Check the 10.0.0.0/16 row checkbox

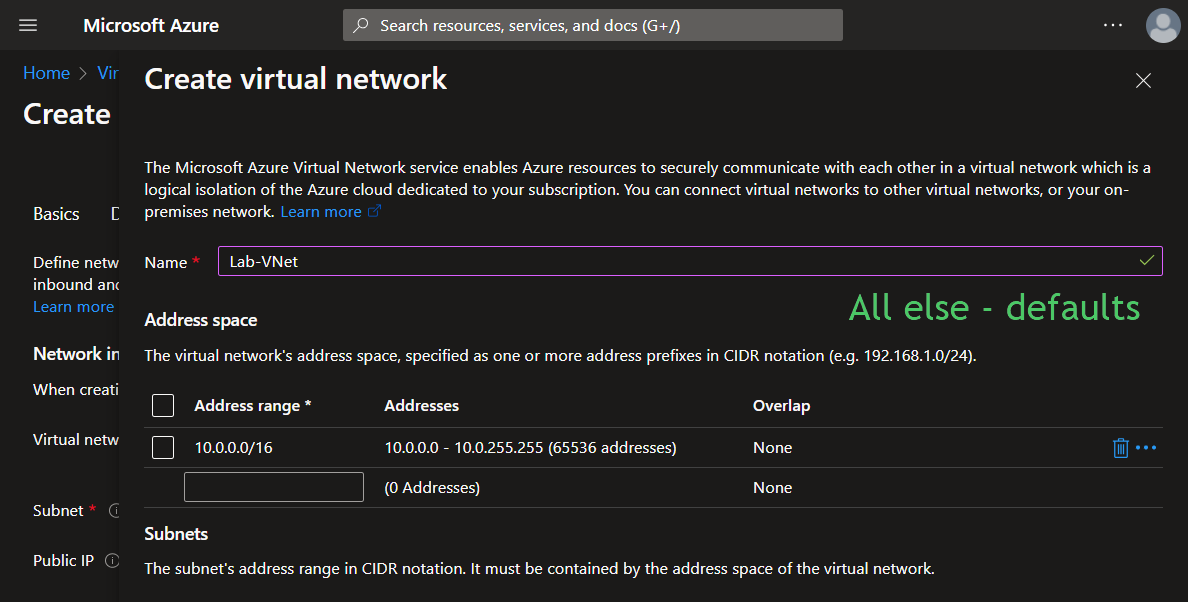coord(163,448)
